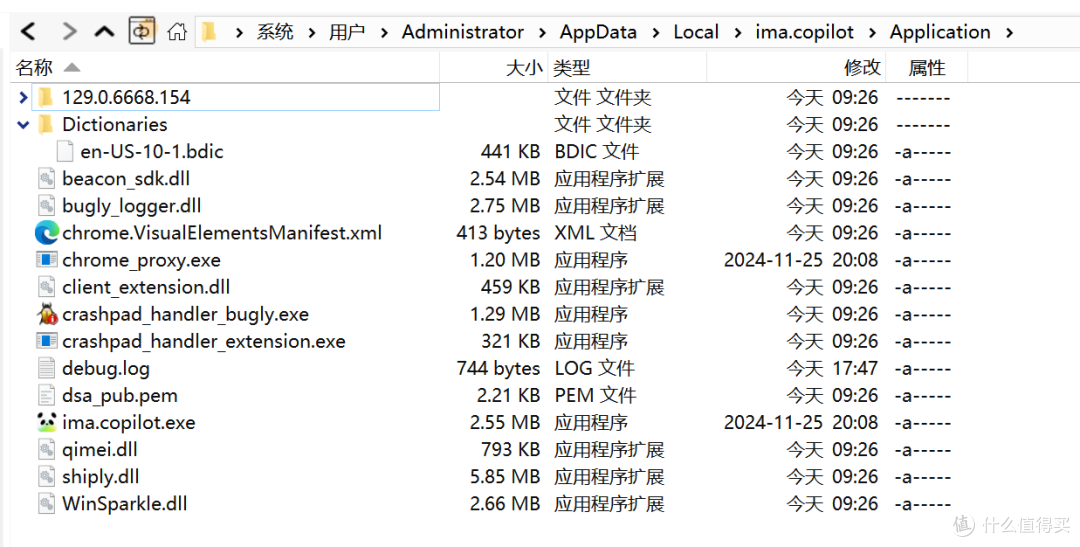Image resolution: width=1080 pixels, height=547 pixels.
Task: Navigate to Administrator in breadcrumb path
Action: click(462, 32)
